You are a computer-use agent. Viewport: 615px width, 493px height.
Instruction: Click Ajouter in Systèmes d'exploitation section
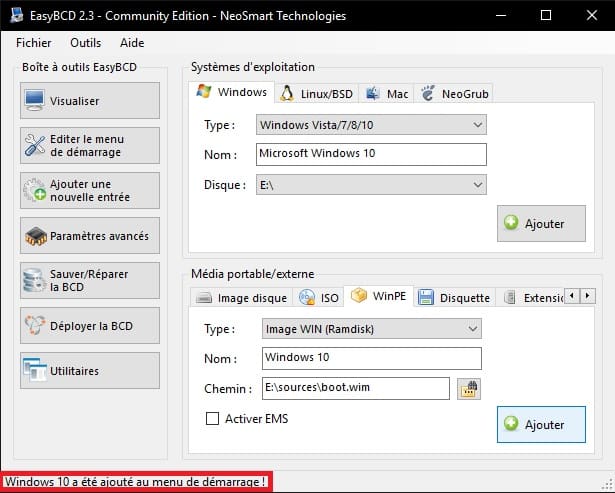[x=541, y=224]
